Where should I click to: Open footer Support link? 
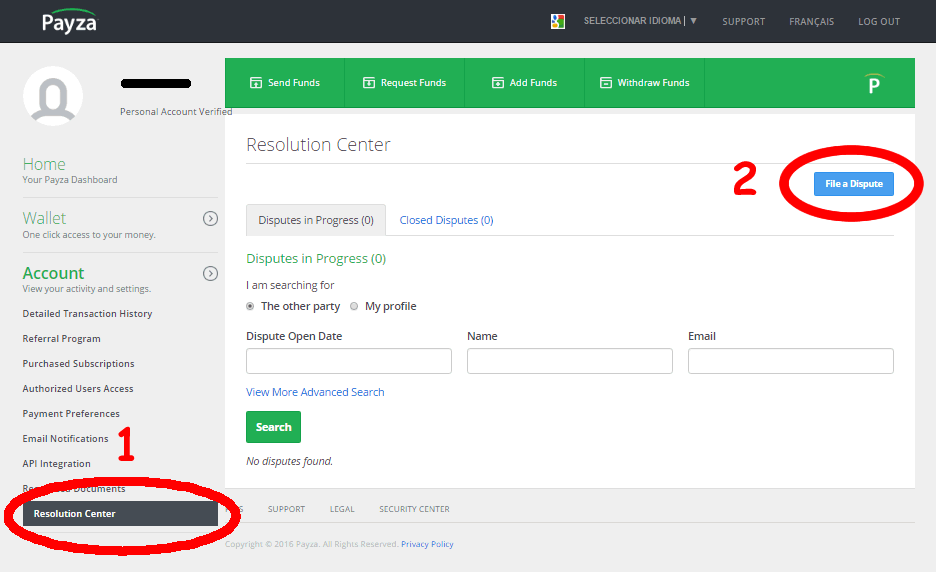click(x=286, y=509)
